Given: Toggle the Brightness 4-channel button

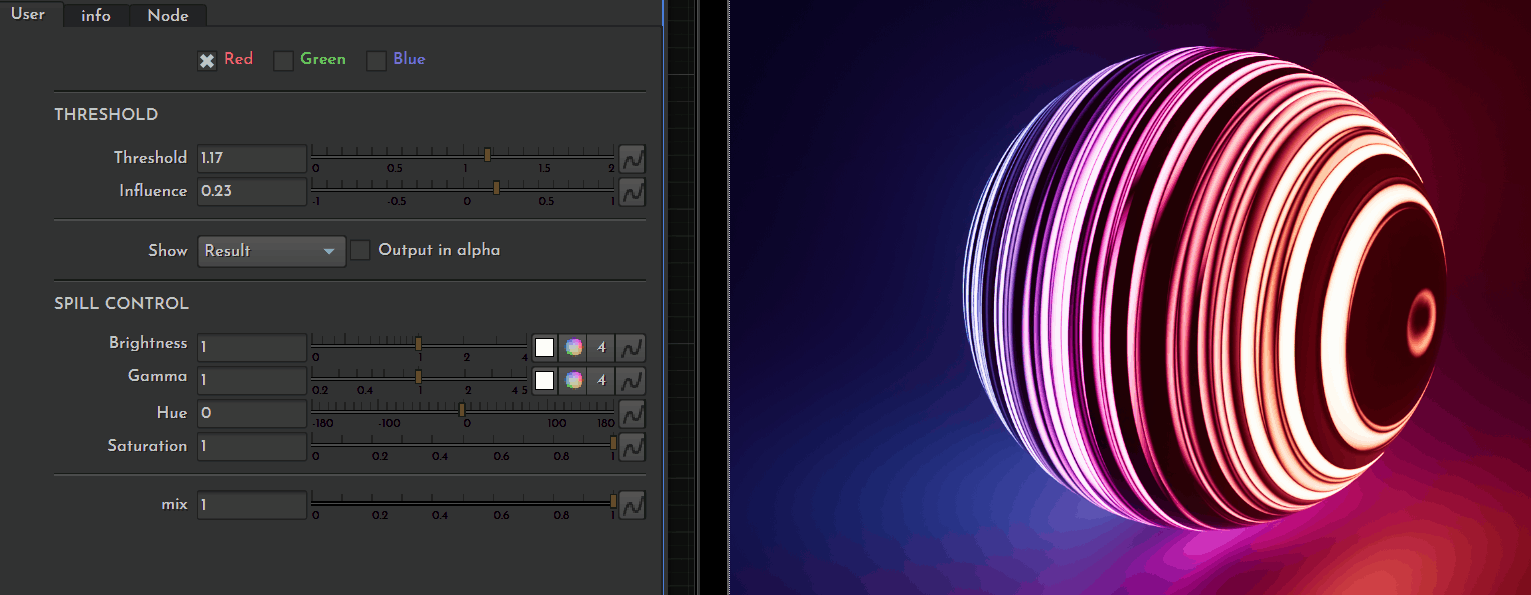Looking at the screenshot, I should [601, 348].
